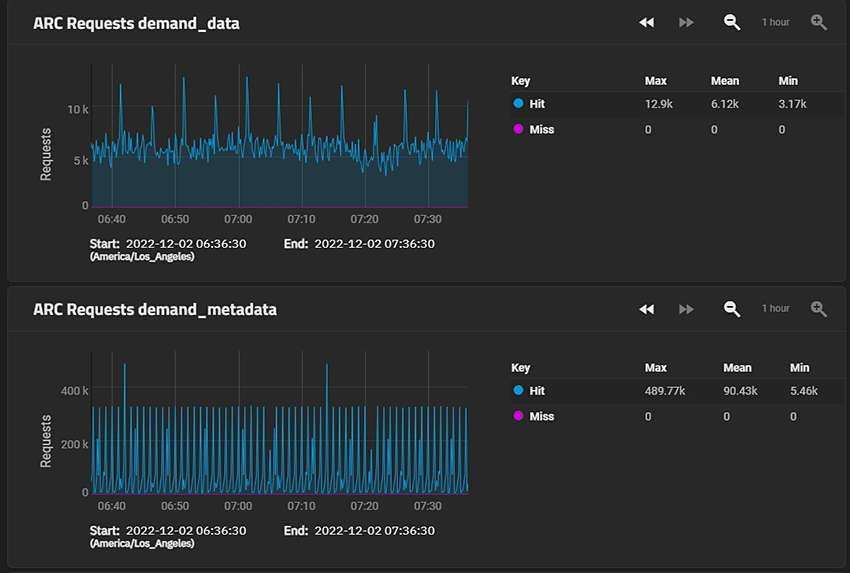The width and height of the screenshot is (850, 573).
Task: Select the Hit row in demand_data legend
Action: click(x=677, y=104)
